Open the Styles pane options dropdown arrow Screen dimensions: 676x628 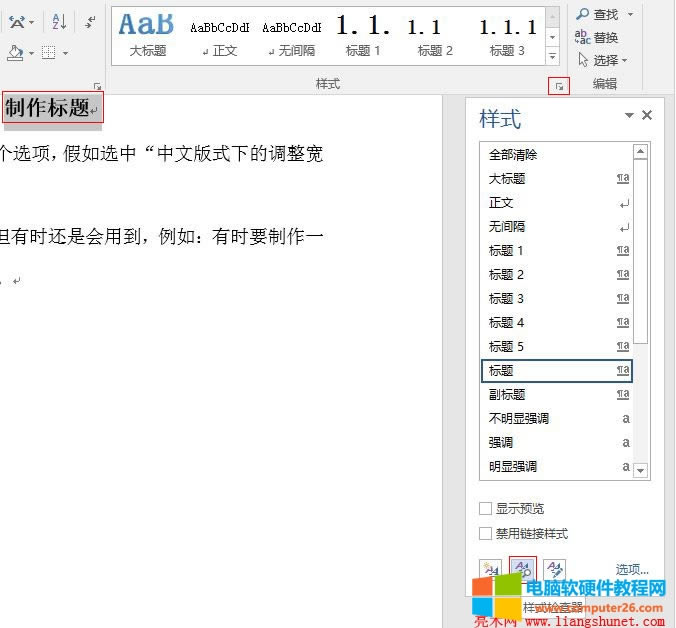tap(629, 116)
